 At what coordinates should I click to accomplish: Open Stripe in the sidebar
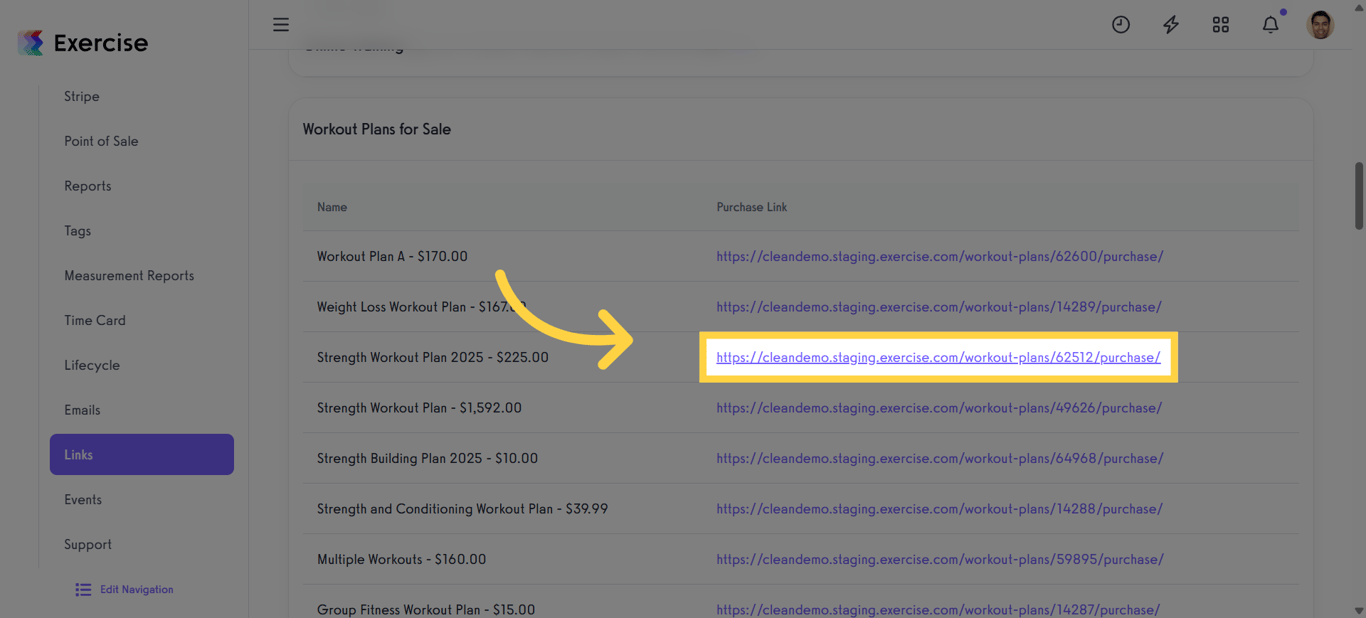click(x=82, y=97)
